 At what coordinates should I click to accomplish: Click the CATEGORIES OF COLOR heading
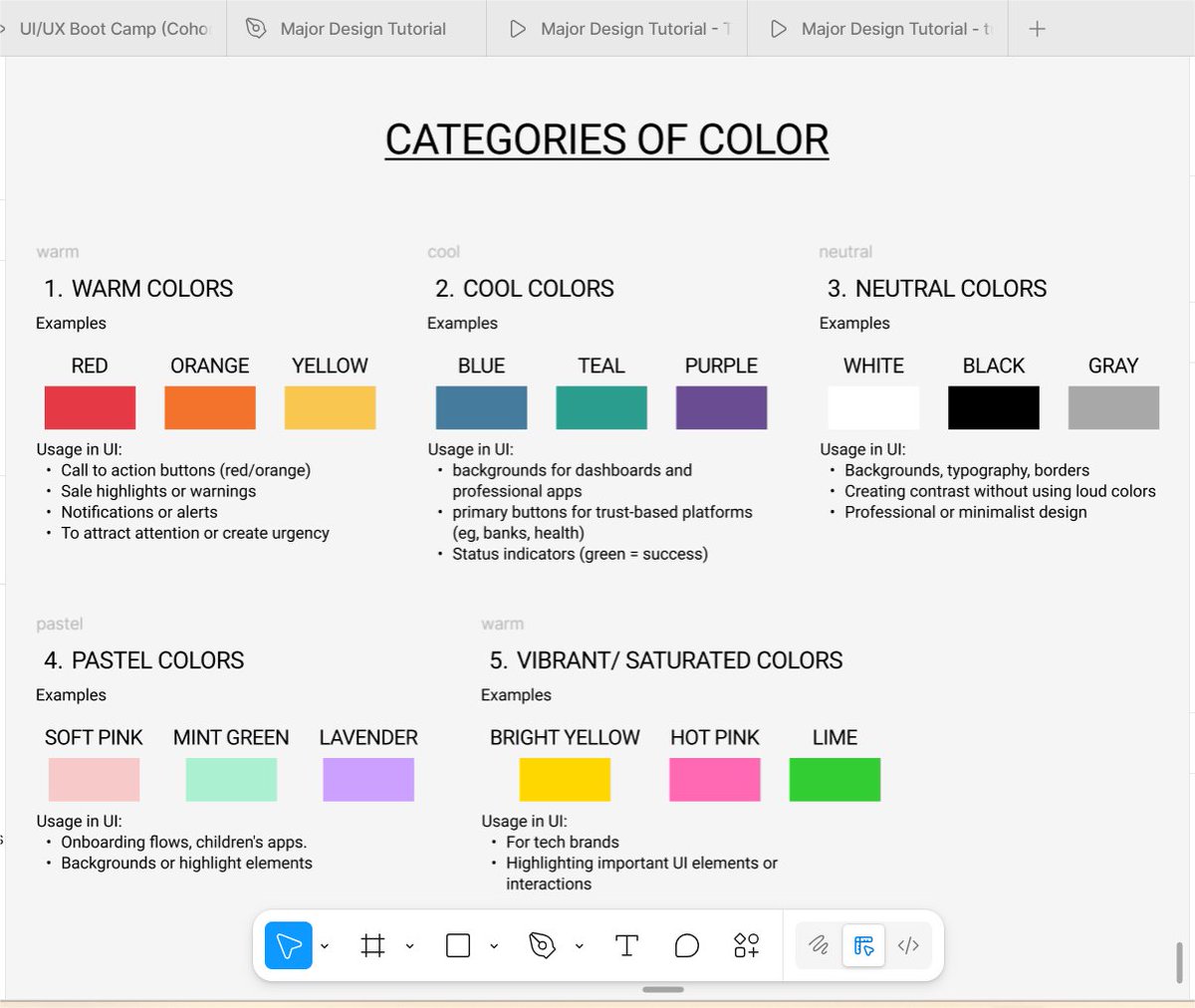[x=606, y=139]
